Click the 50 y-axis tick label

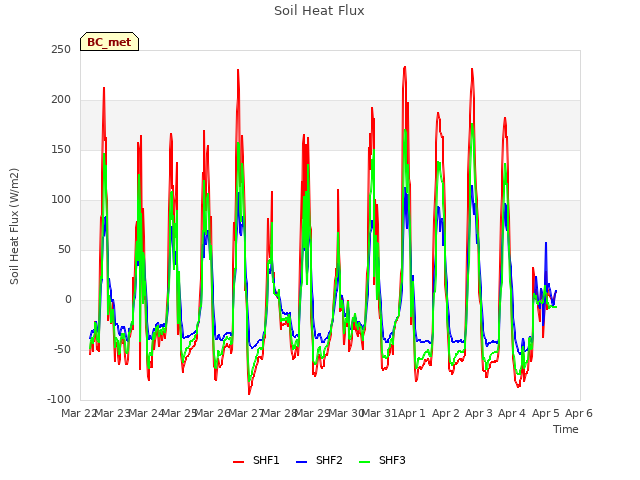tap(64, 250)
